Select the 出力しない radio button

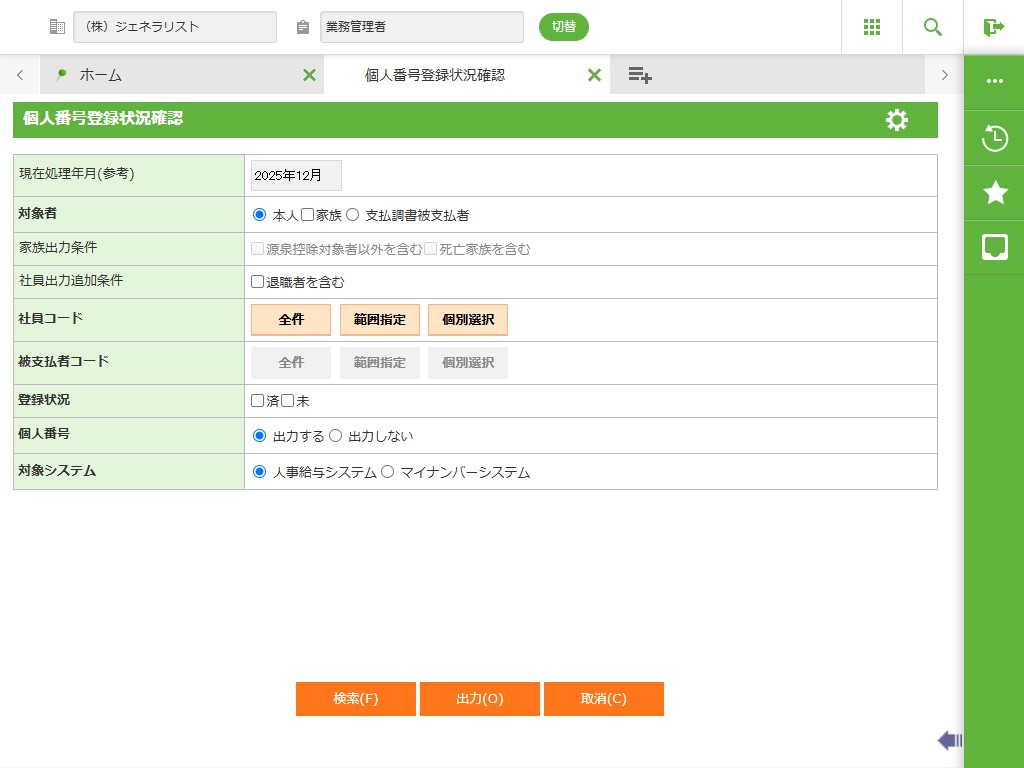(x=336, y=436)
